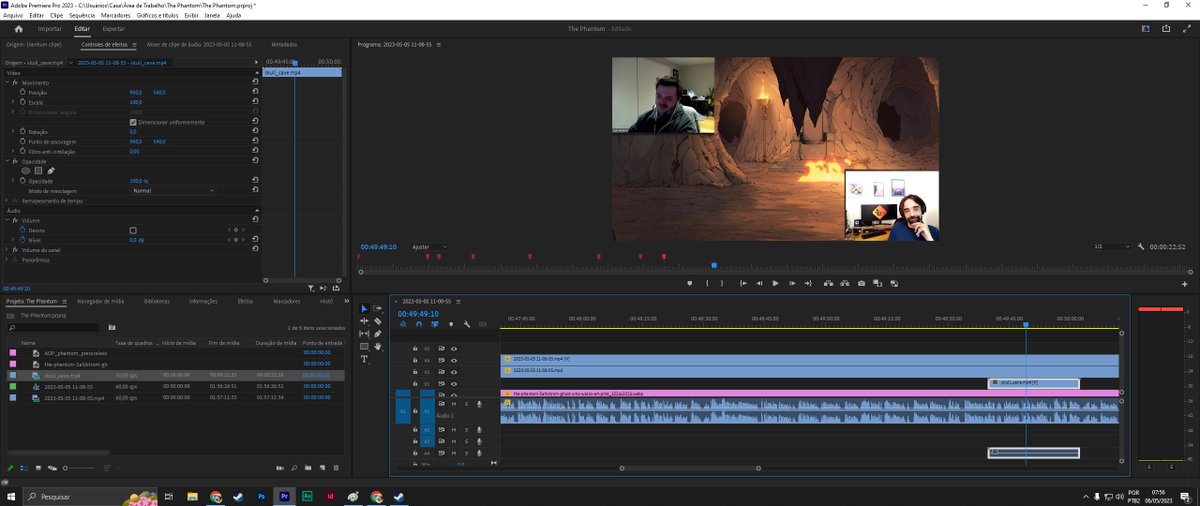Click Add Marker icon in Program monitor

click(689, 283)
